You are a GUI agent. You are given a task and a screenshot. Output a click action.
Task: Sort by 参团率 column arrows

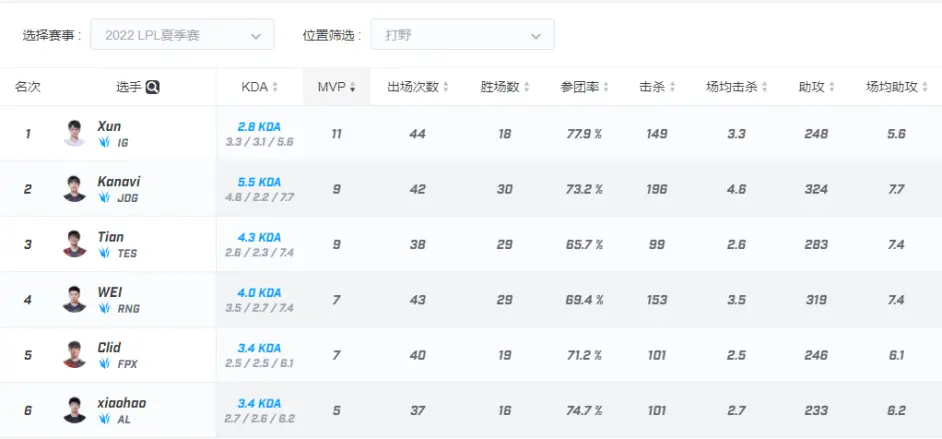click(x=606, y=87)
